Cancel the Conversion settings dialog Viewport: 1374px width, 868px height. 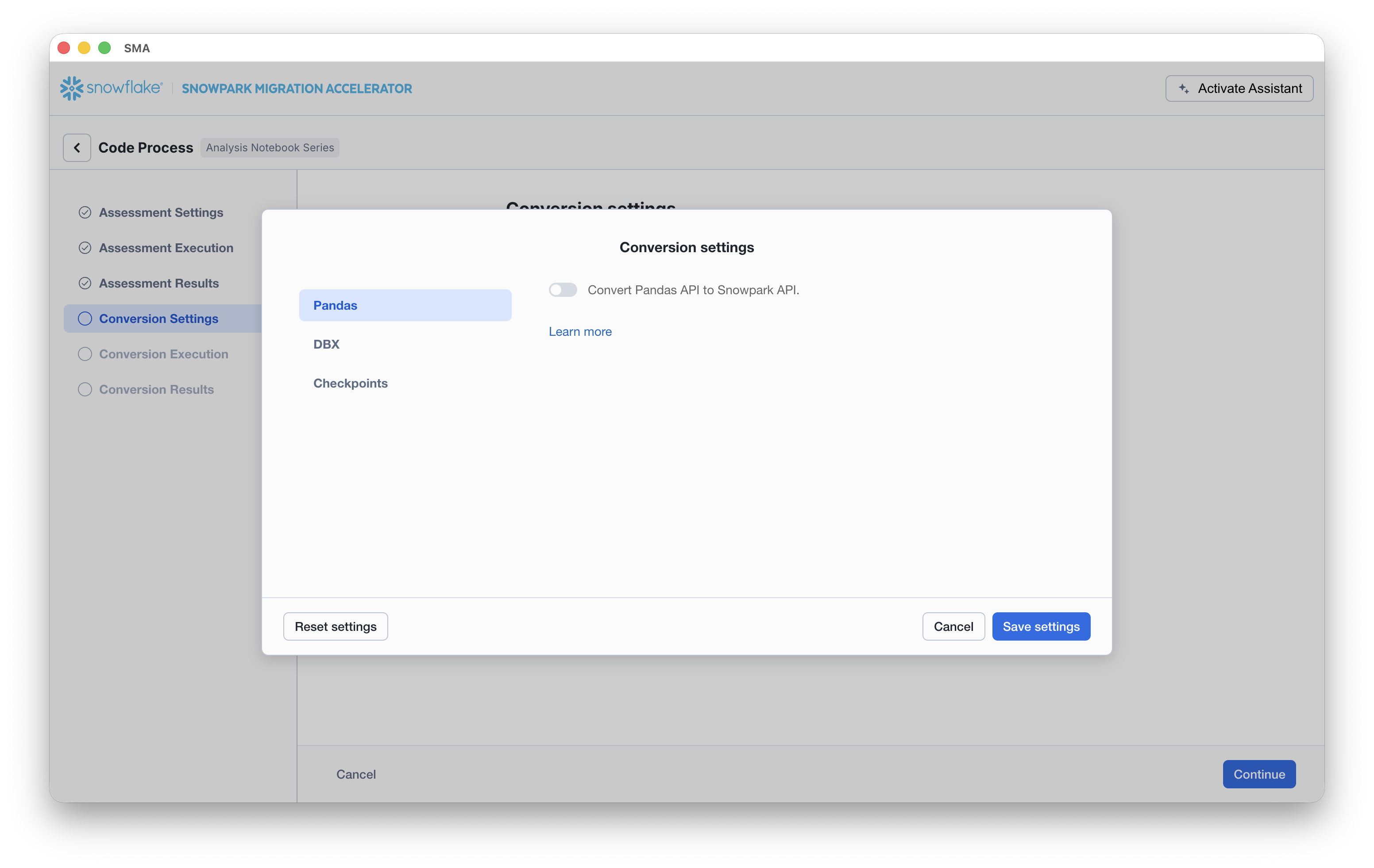pyautogui.click(x=953, y=626)
